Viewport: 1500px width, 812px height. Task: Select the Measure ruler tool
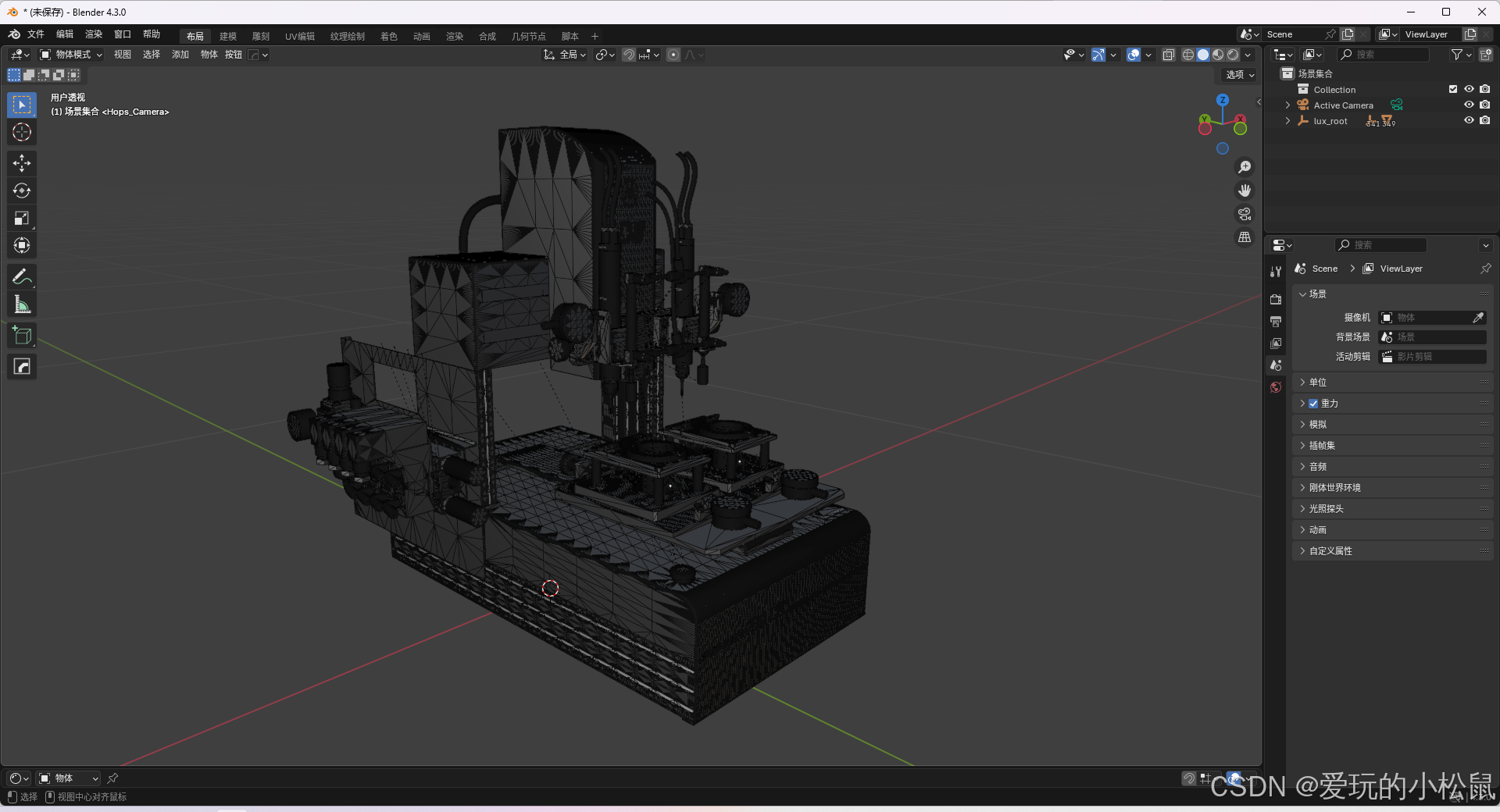(x=22, y=304)
